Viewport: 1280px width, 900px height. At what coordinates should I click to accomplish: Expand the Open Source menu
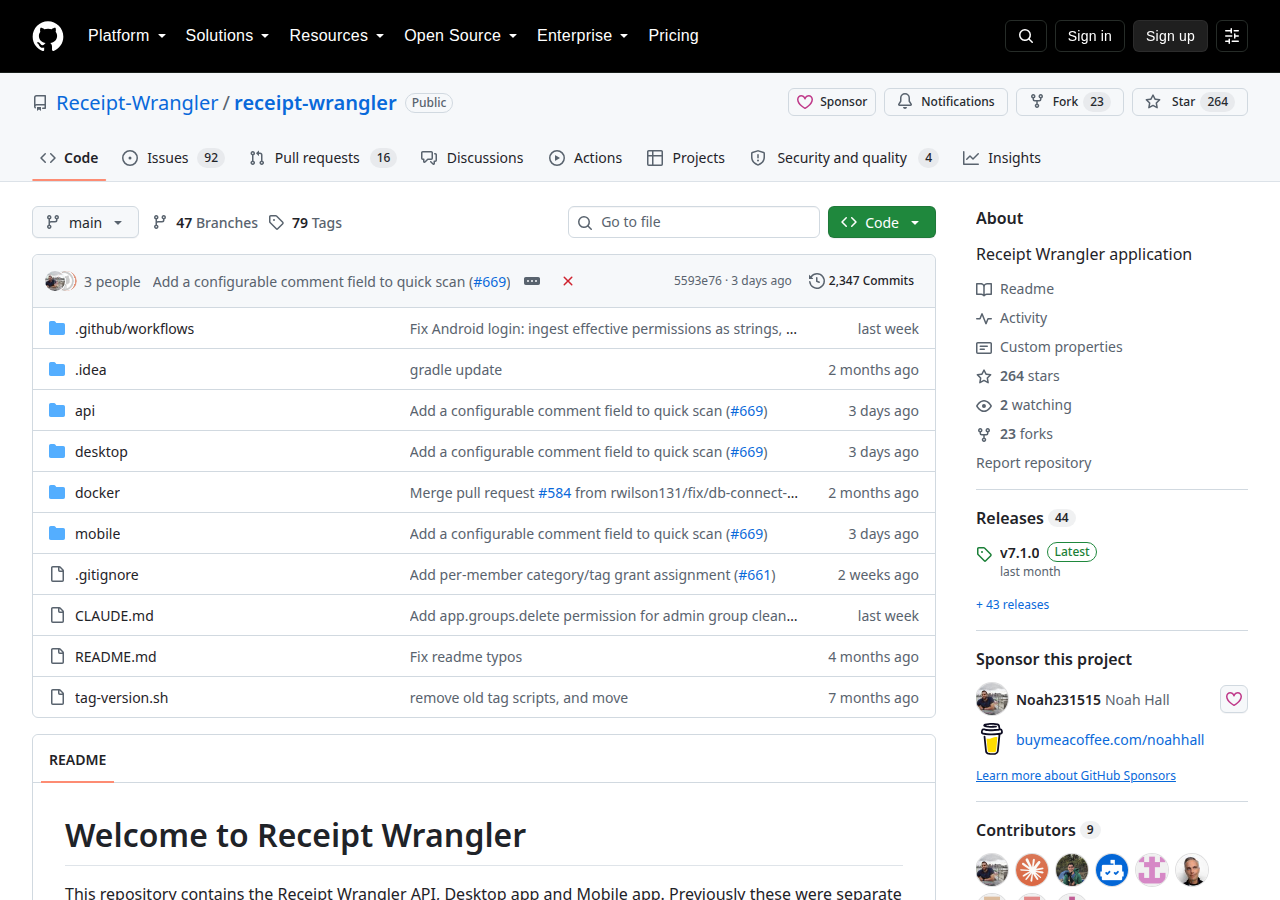pos(461,36)
